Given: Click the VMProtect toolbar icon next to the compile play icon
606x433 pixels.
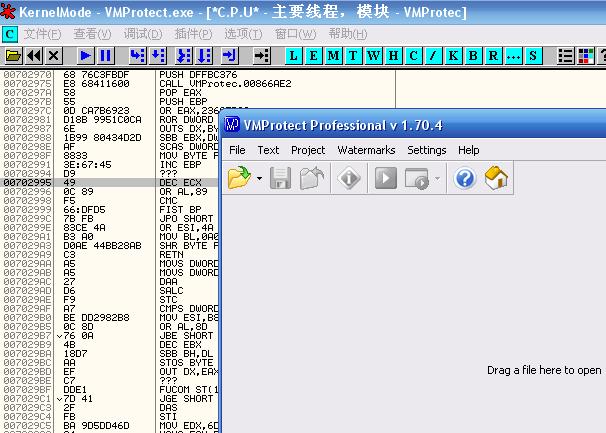Looking at the screenshot, I should pyautogui.click(x=417, y=179).
